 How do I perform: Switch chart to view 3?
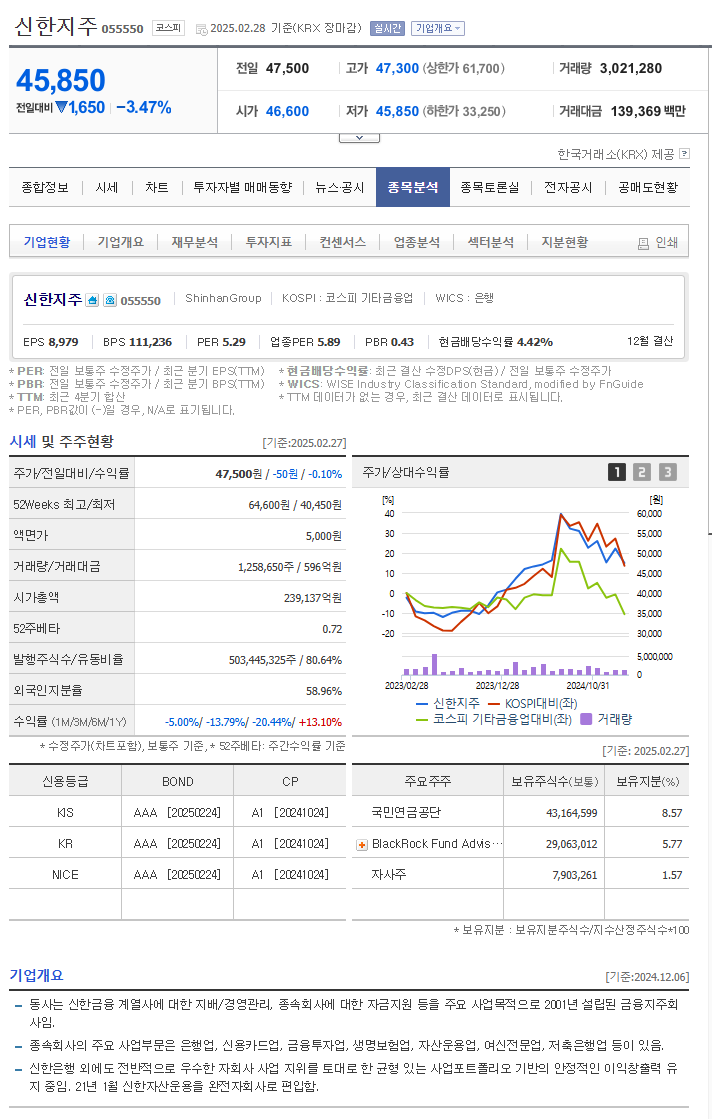[x=667, y=472]
